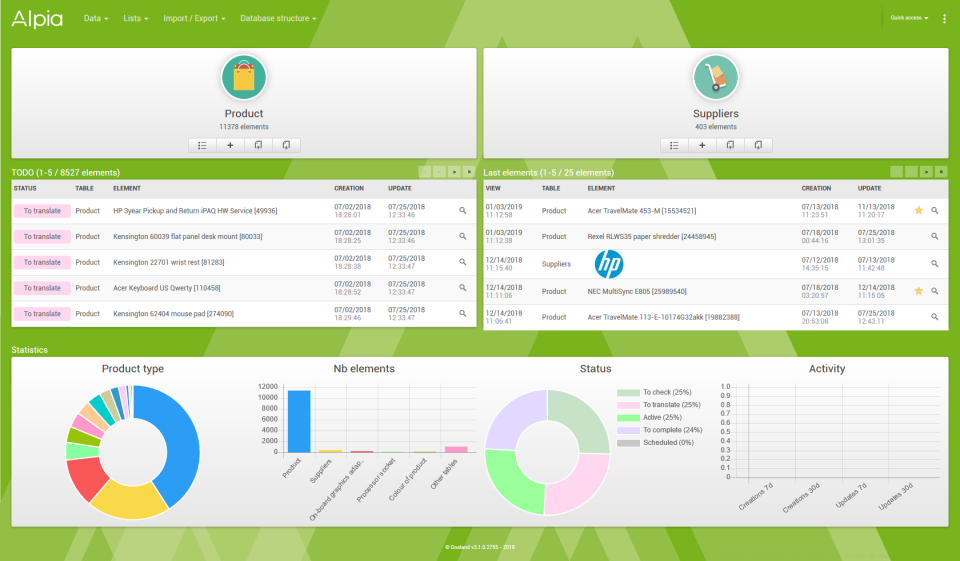Click To translate badge on HP 3year Pickup row

[42, 211]
